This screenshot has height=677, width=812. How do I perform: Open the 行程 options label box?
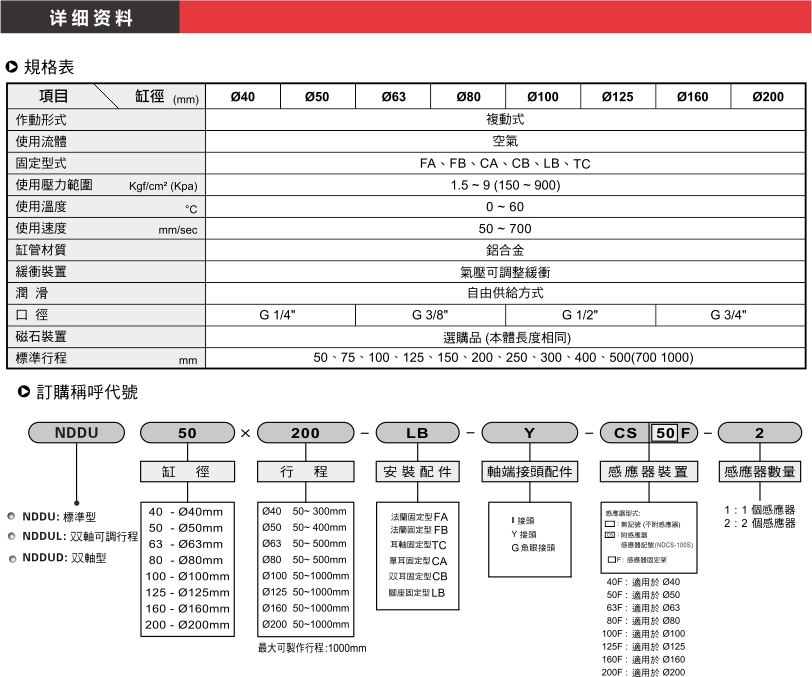coord(305,471)
